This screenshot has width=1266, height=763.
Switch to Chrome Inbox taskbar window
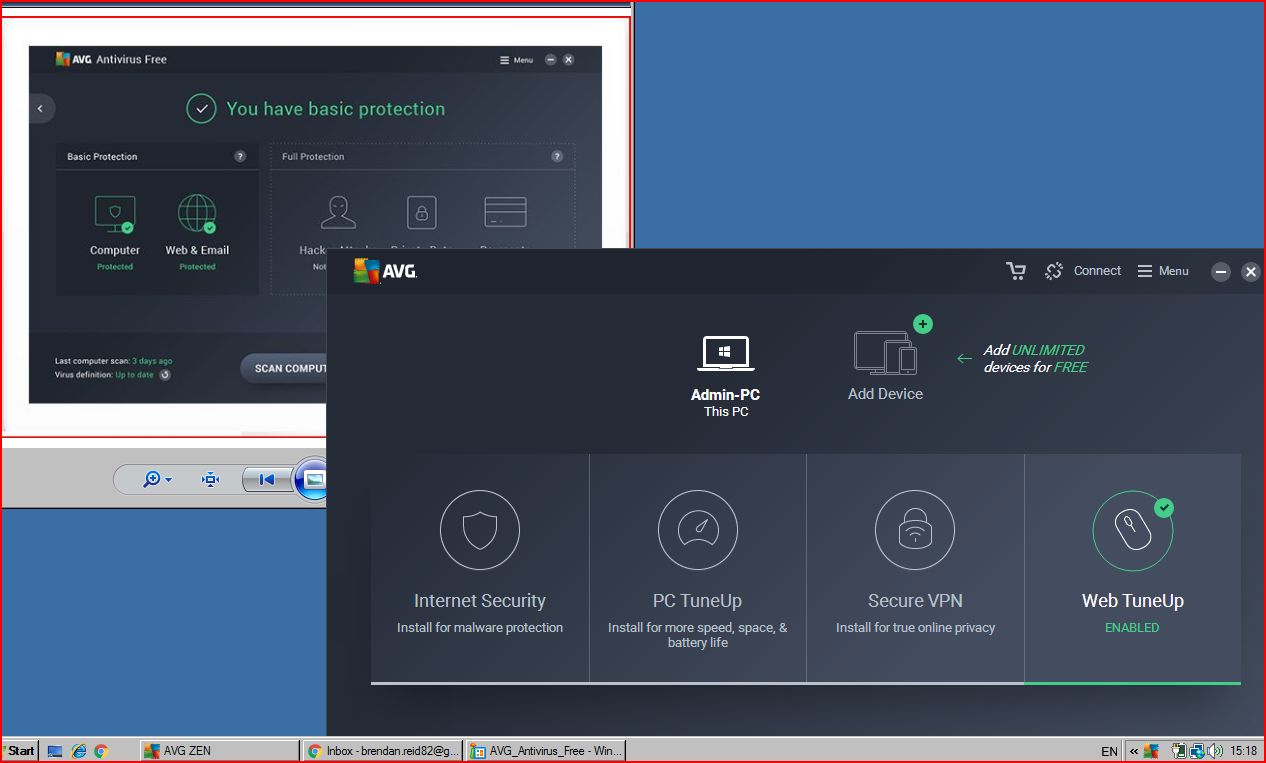[383, 751]
